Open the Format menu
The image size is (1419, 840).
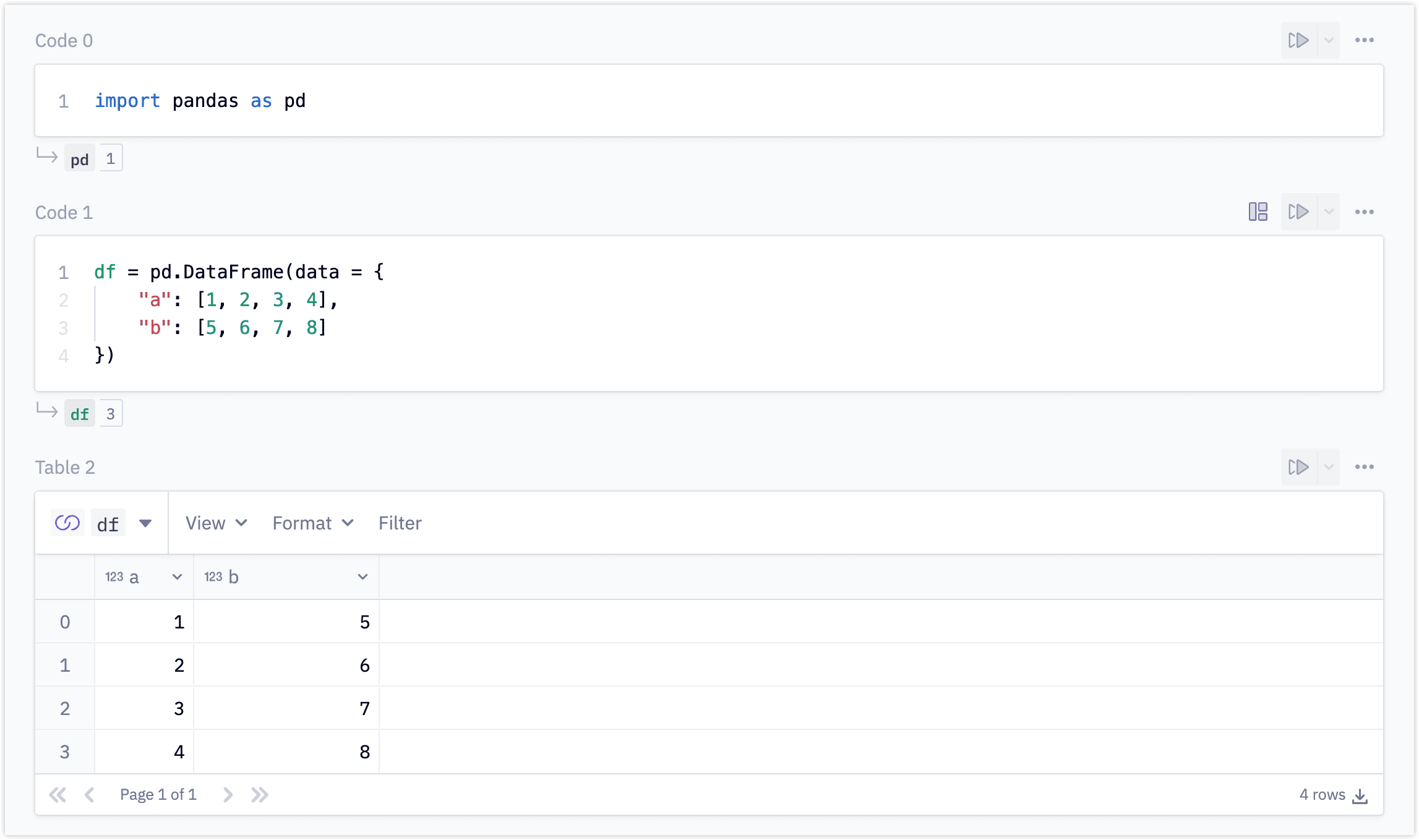(x=312, y=523)
